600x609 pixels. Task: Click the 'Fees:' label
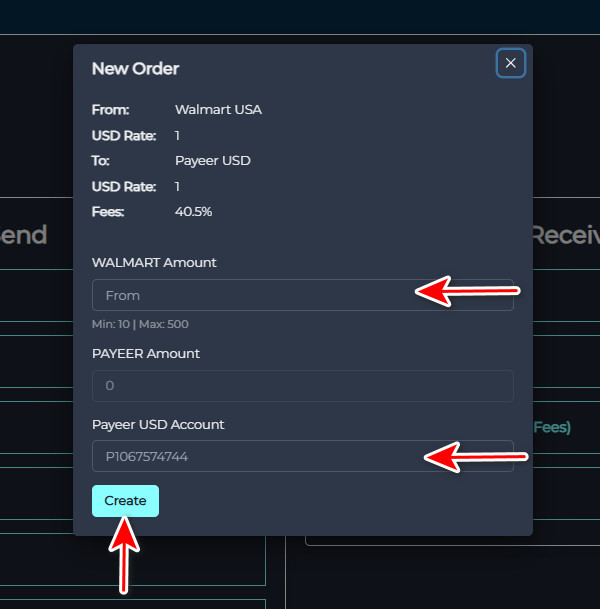pos(108,212)
